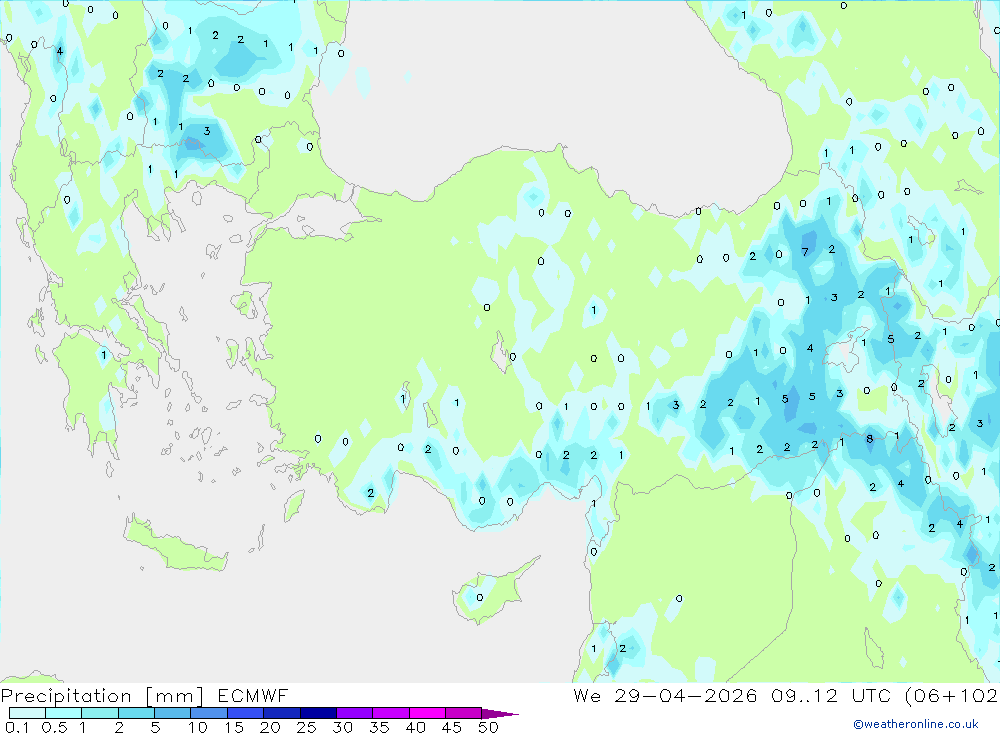Pick the 5–10 mm legend swatch
This screenshot has height=733, width=1000.
pos(172,713)
